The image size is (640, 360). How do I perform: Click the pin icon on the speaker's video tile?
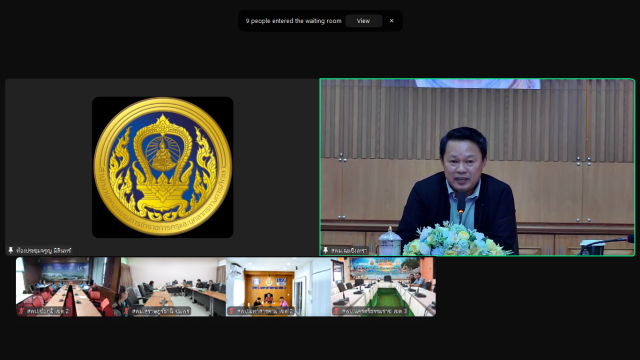tap(326, 250)
